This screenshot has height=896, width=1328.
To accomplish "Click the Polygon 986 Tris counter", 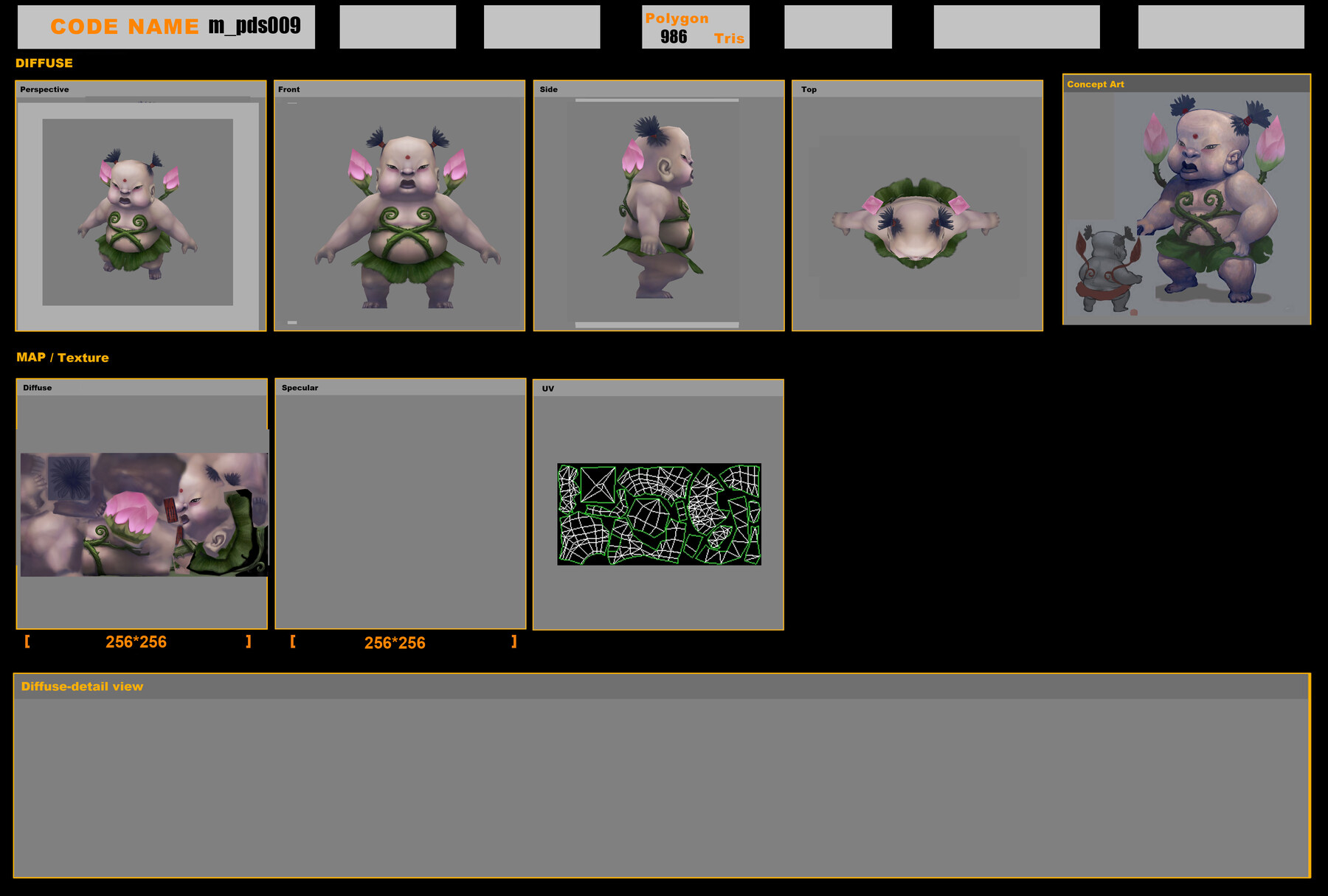I will [694, 27].
